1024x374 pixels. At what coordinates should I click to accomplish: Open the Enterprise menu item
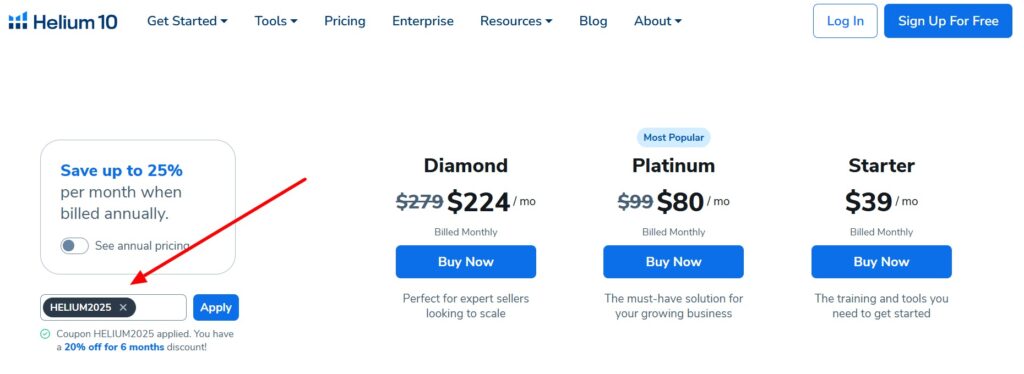click(x=423, y=21)
